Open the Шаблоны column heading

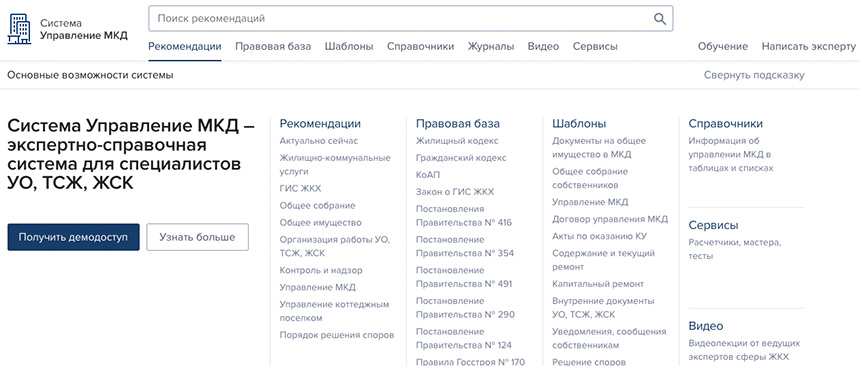point(579,124)
